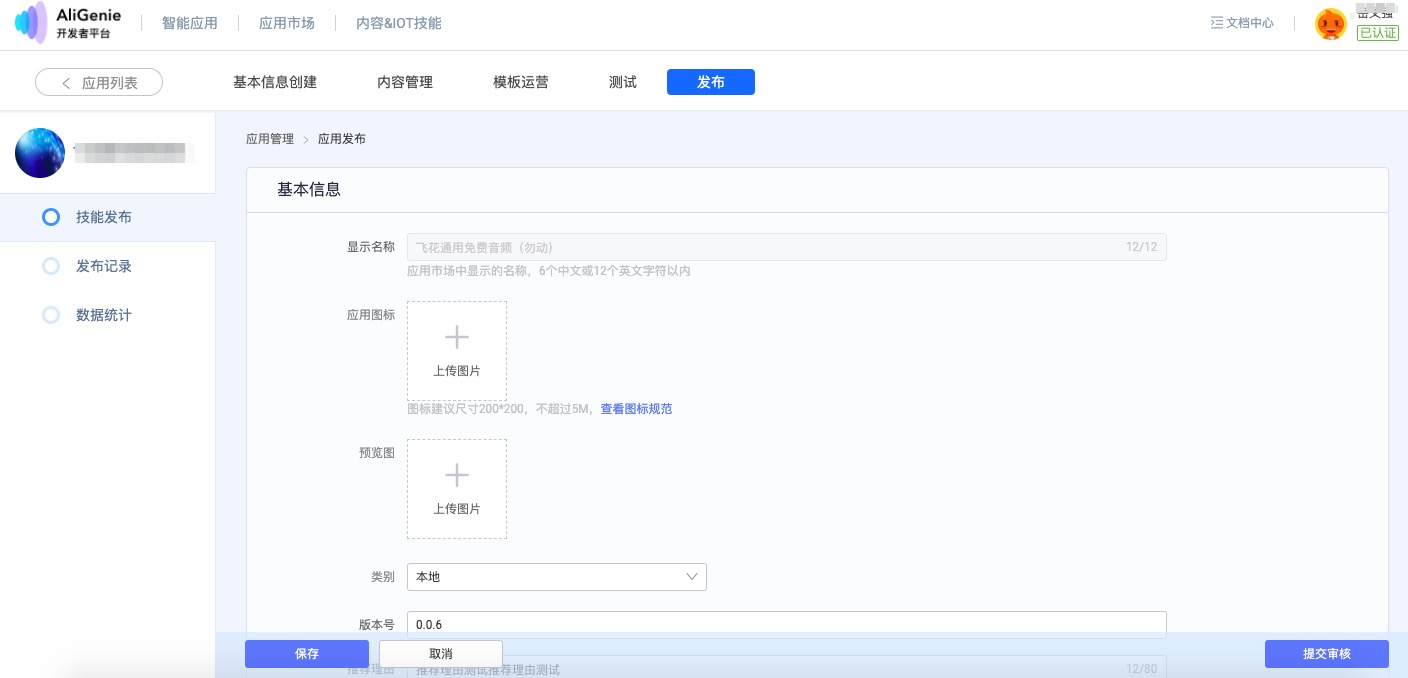Click the 保存 button
The width and height of the screenshot is (1408, 678).
click(x=307, y=654)
